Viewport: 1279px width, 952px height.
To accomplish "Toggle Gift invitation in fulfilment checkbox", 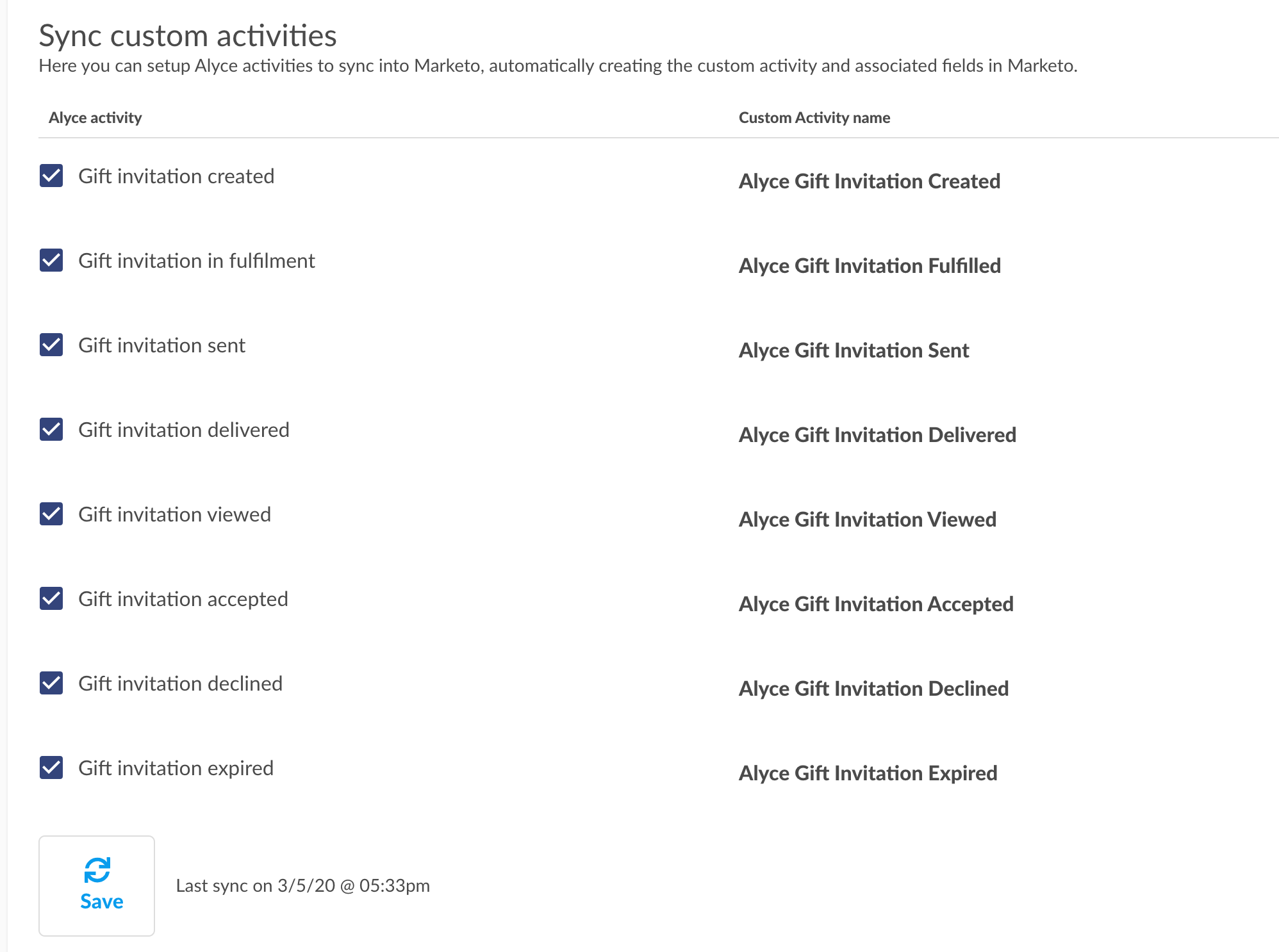I will (x=51, y=260).
